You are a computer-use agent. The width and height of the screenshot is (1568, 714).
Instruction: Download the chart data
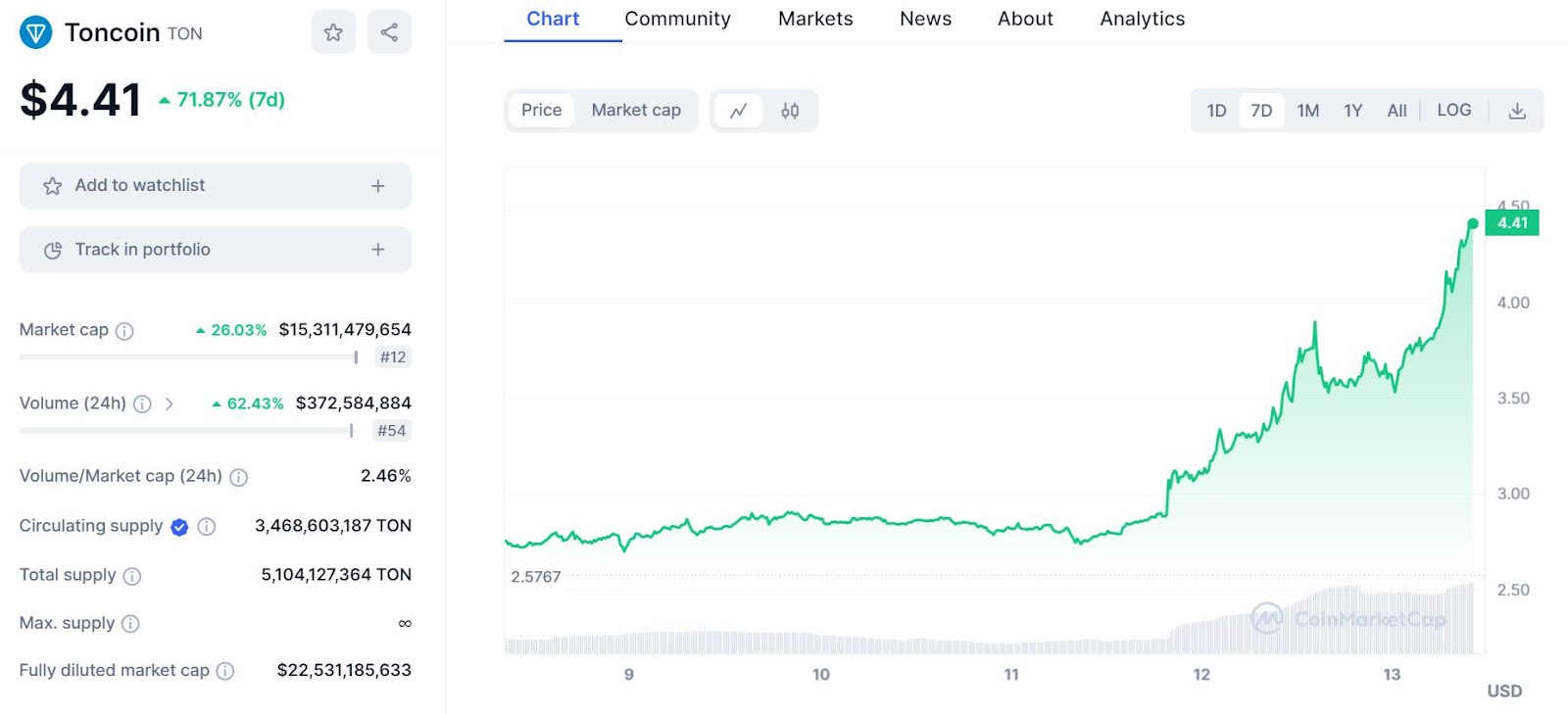pyautogui.click(x=1517, y=111)
